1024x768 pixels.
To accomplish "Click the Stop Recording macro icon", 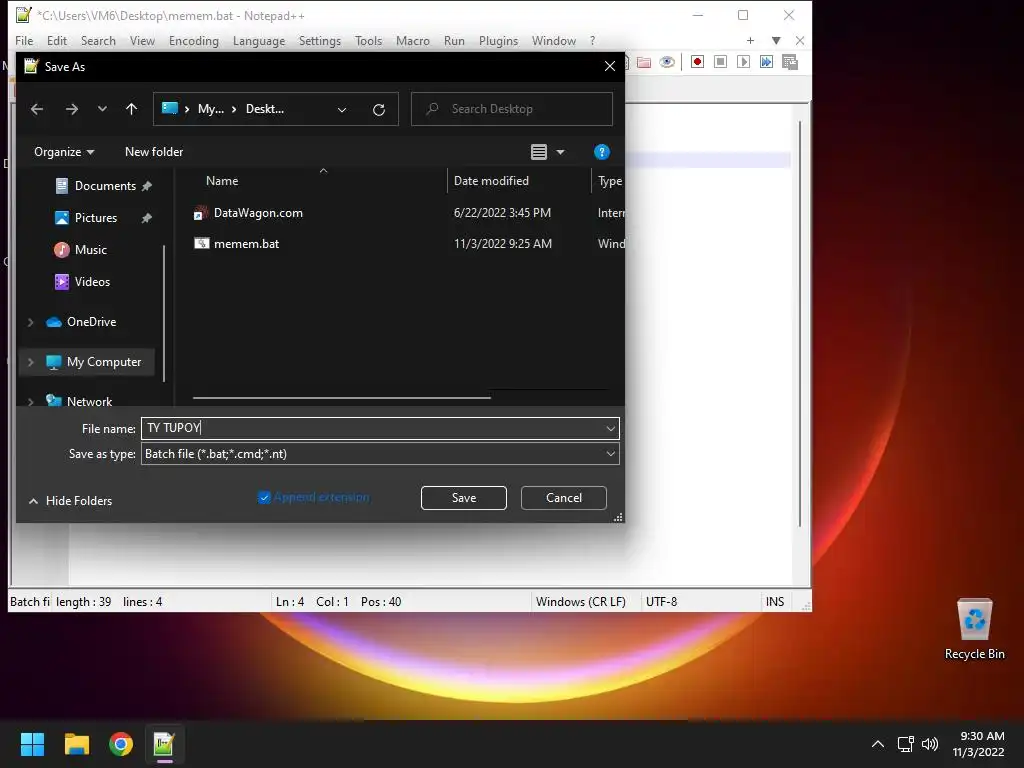I will click(720, 62).
